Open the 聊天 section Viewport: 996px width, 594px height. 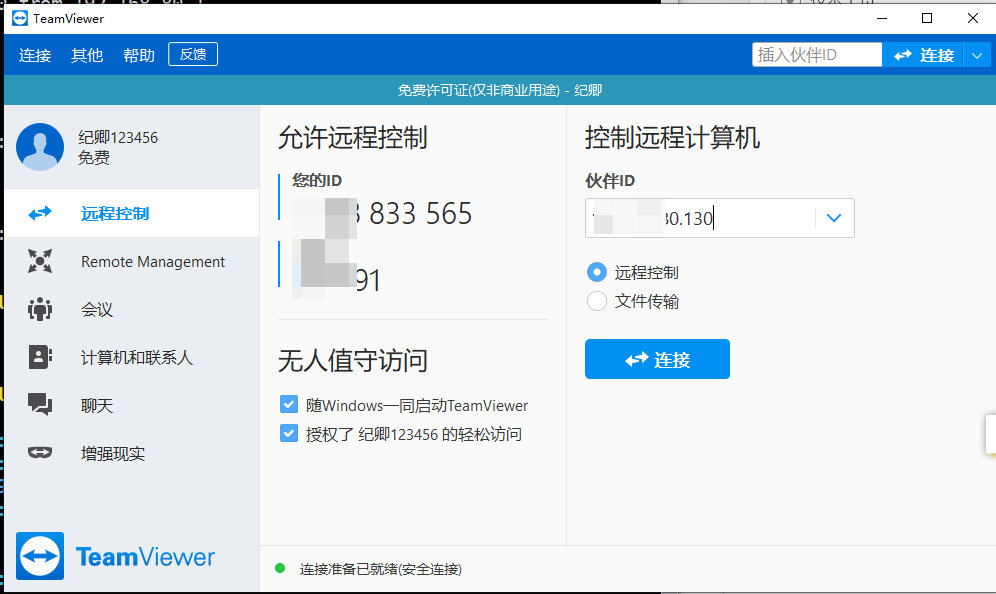tap(131, 405)
